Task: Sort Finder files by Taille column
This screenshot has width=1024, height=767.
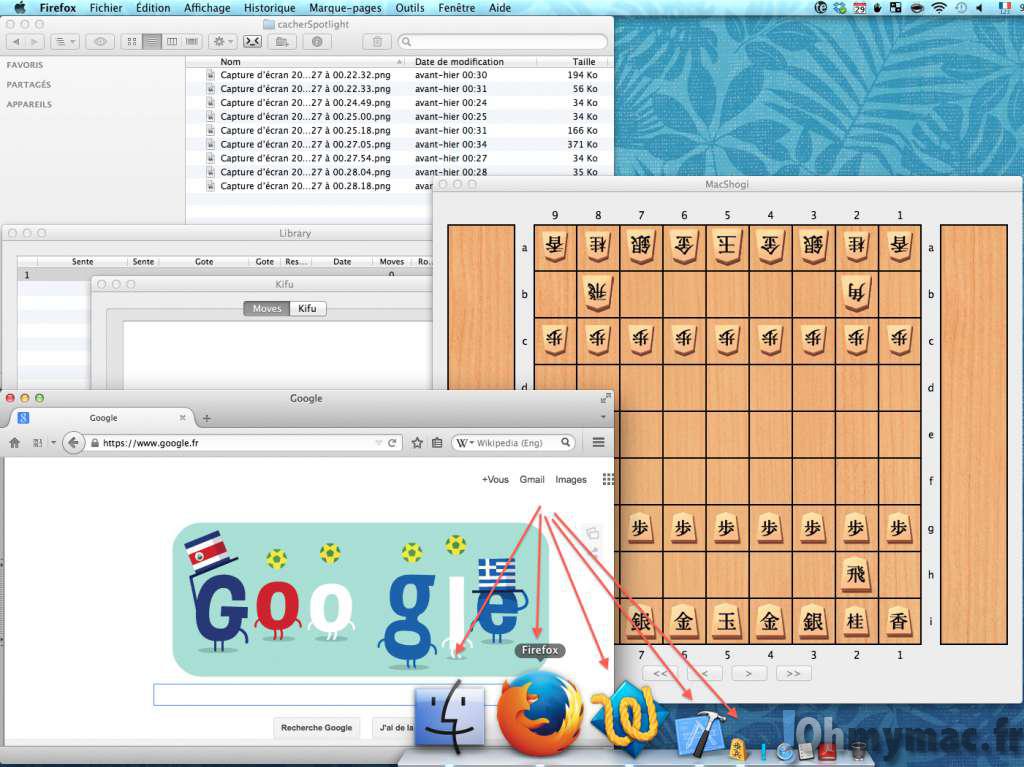Action: point(583,61)
